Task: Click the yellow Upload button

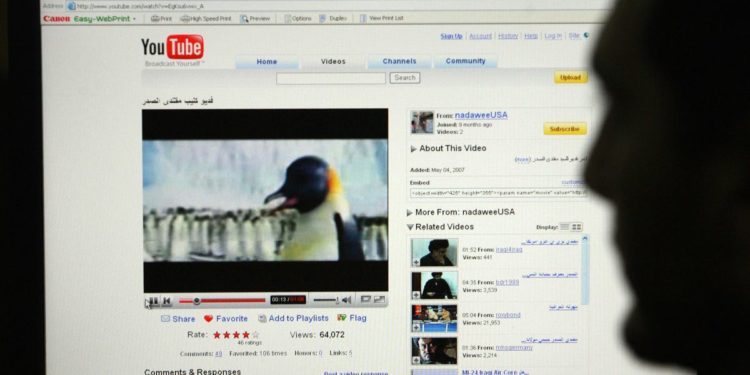Action: (571, 77)
